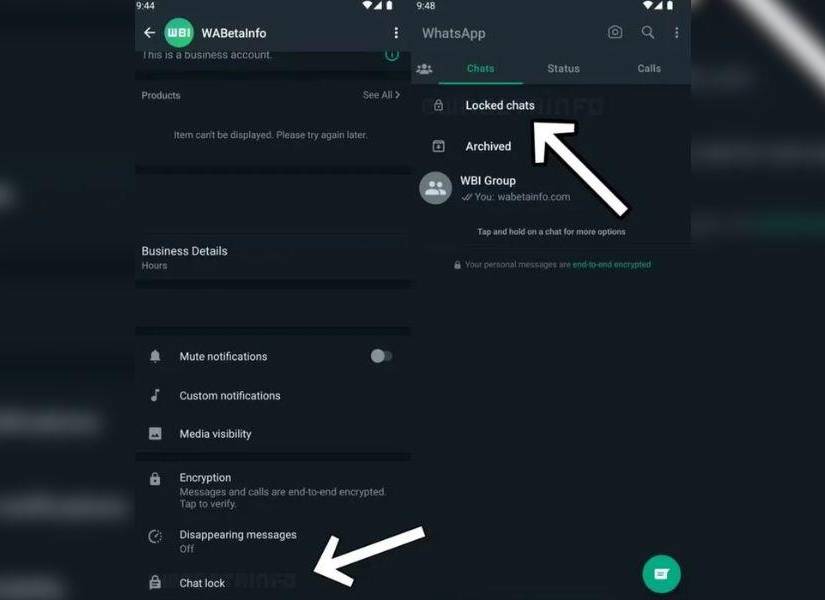Viewport: 825px width, 600px height.
Task: Tap the search magnifier icon
Action: click(648, 33)
